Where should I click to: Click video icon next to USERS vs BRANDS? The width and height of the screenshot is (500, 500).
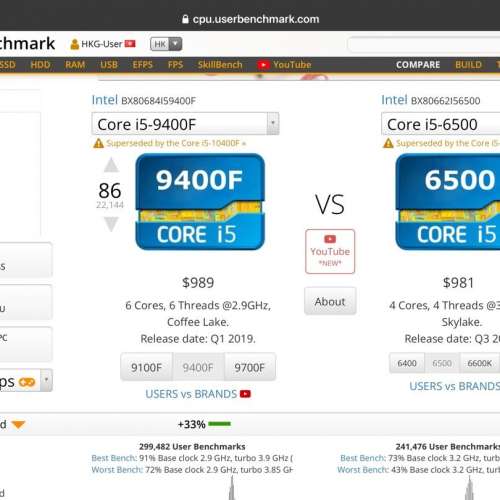click(x=245, y=394)
